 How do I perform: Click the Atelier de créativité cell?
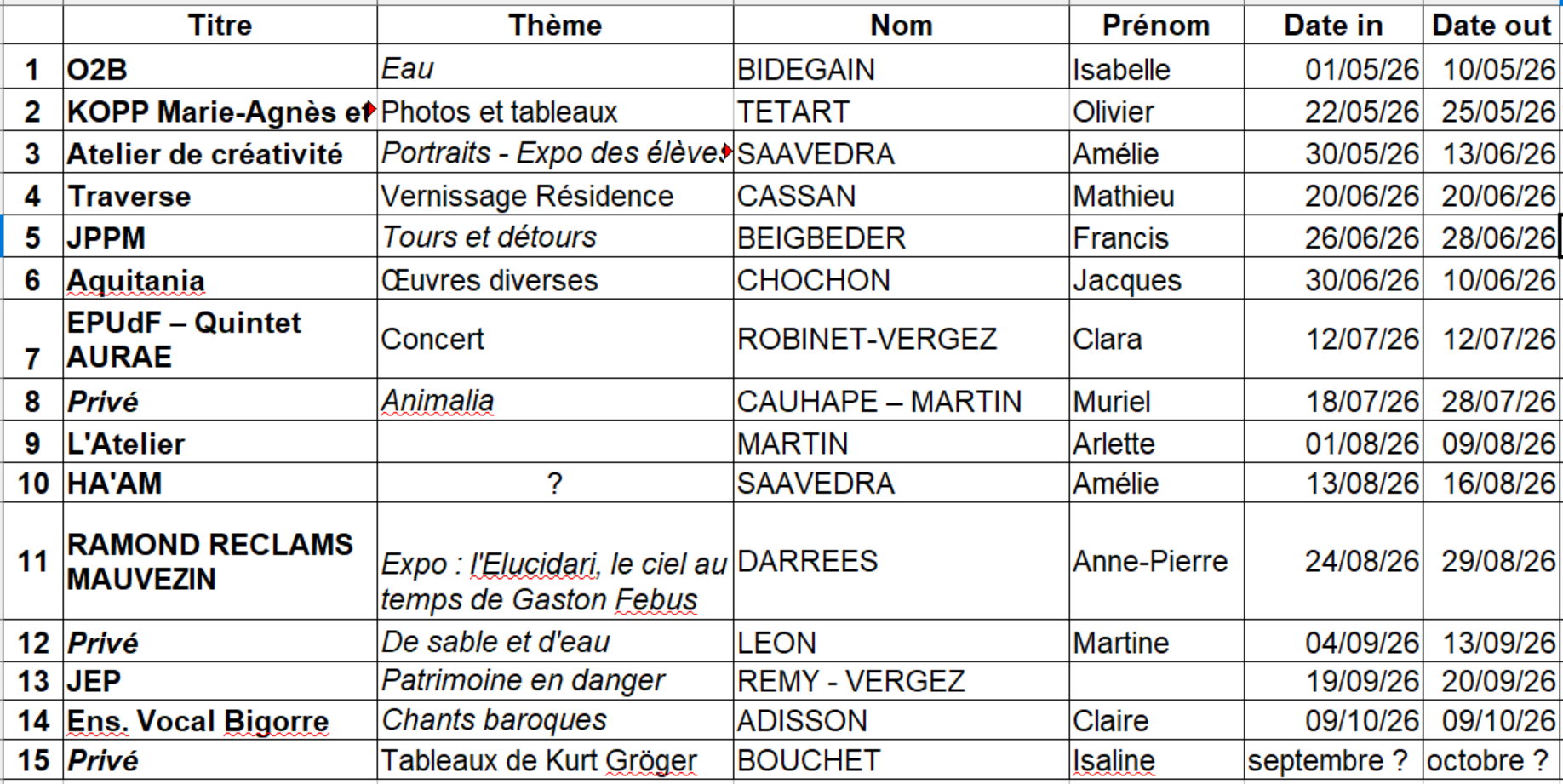pos(220,154)
